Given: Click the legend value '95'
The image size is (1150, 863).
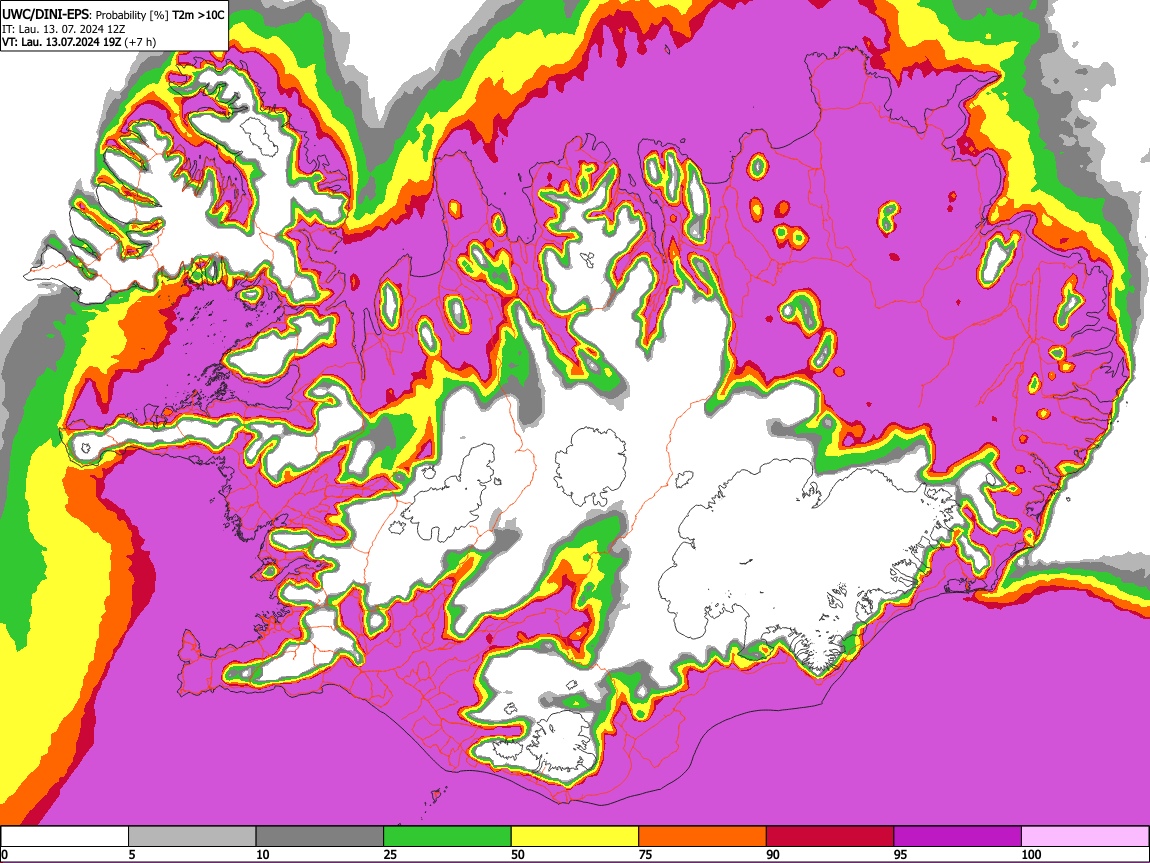Looking at the screenshot, I should click(901, 854).
